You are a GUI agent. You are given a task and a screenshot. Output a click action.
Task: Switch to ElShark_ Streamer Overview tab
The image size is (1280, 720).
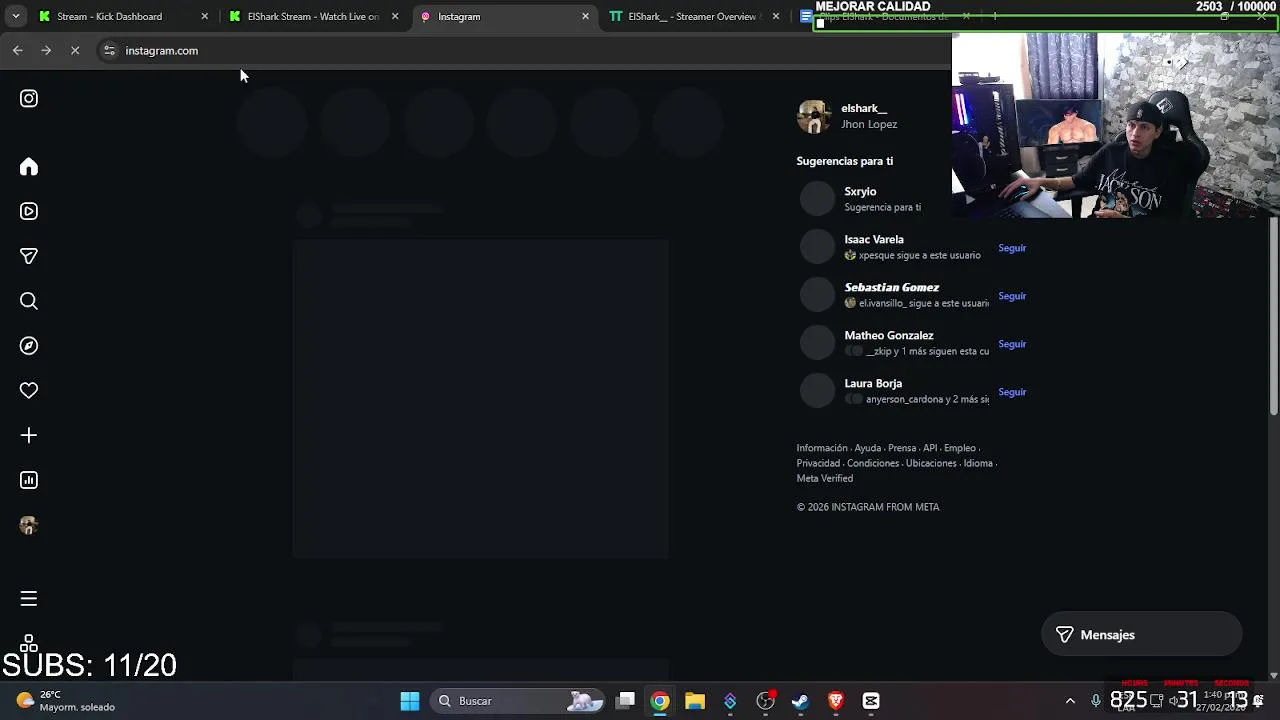(692, 16)
